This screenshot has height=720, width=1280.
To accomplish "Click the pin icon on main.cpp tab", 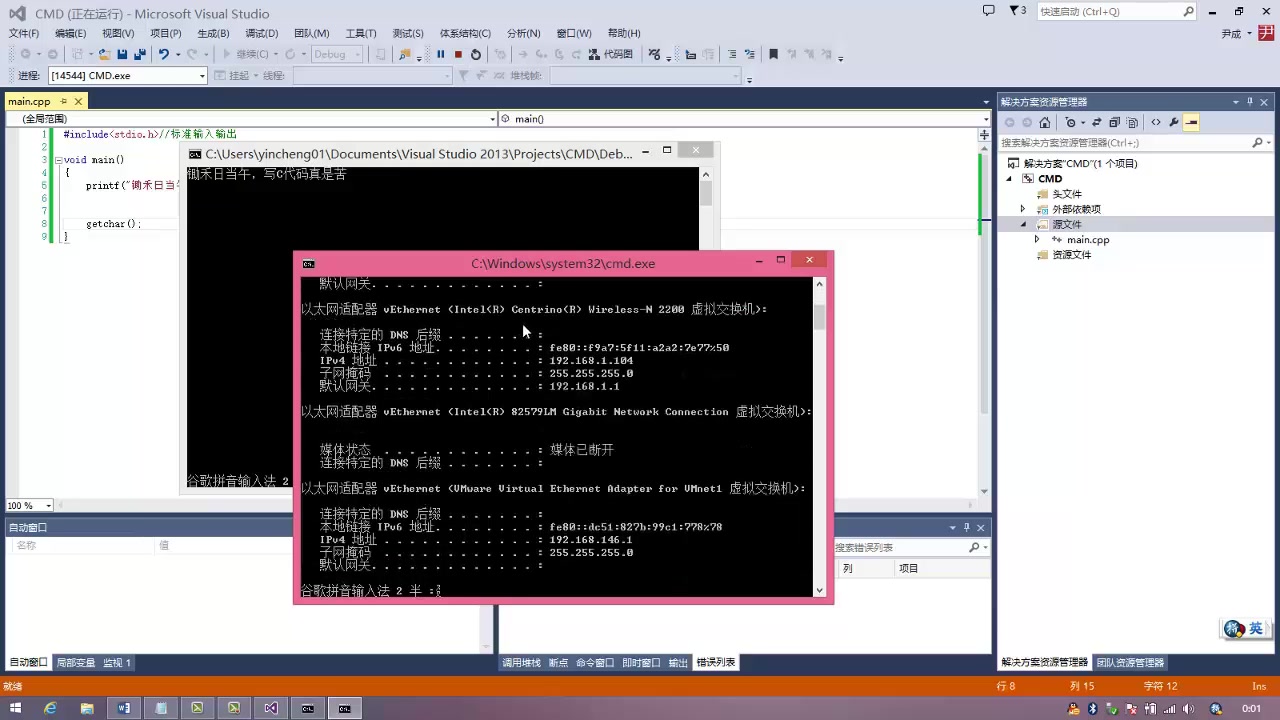I will pos(64,101).
